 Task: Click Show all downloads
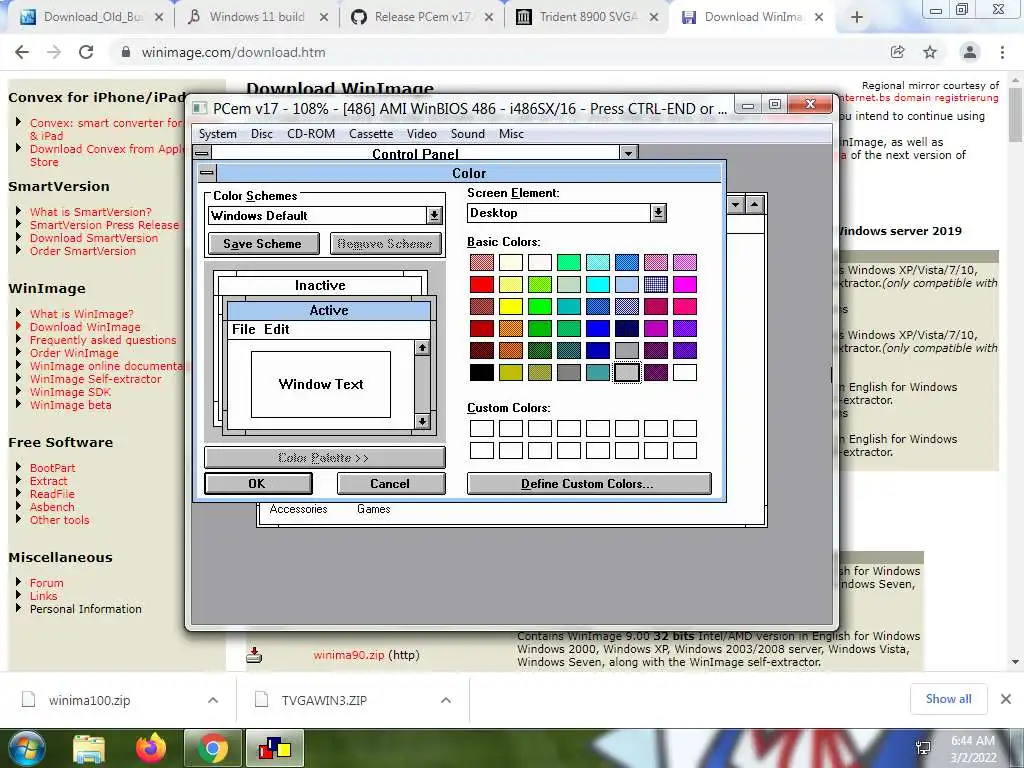(x=948, y=699)
